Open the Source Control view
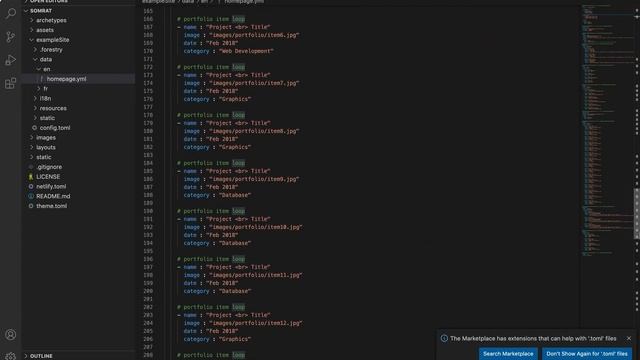640x360 pixels. (11, 37)
